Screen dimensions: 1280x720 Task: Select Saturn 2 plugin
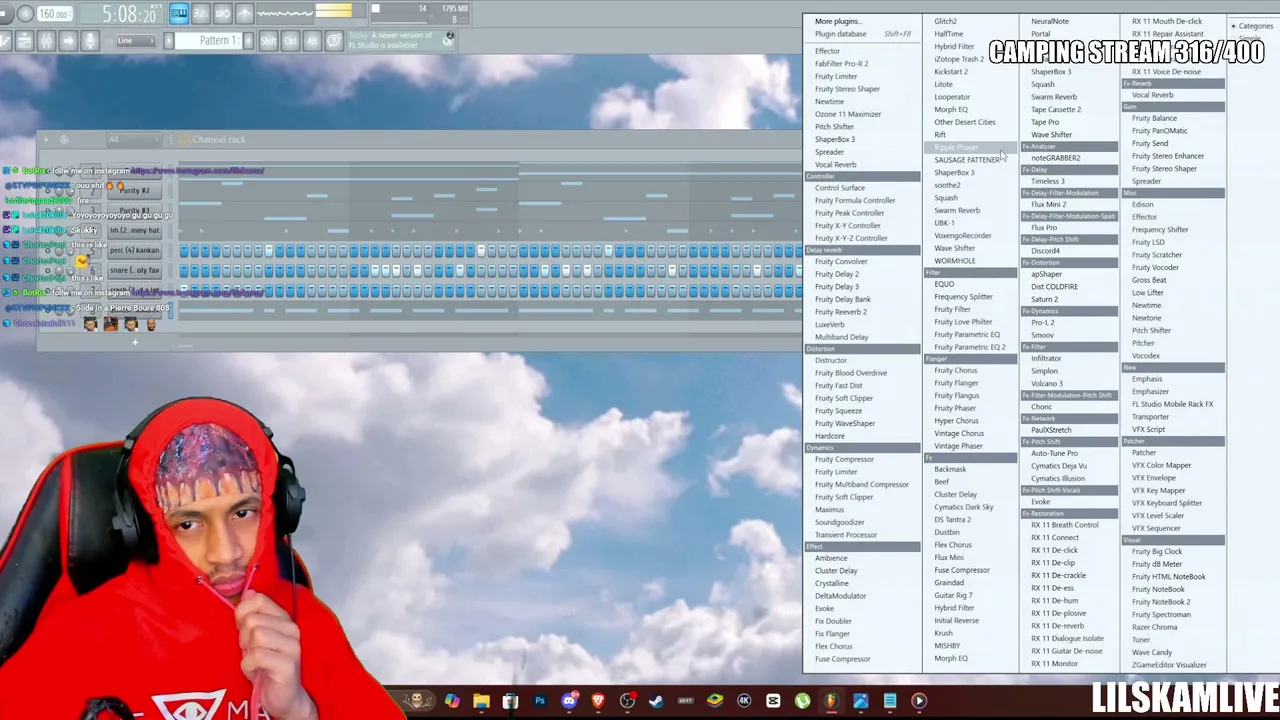coord(1044,299)
